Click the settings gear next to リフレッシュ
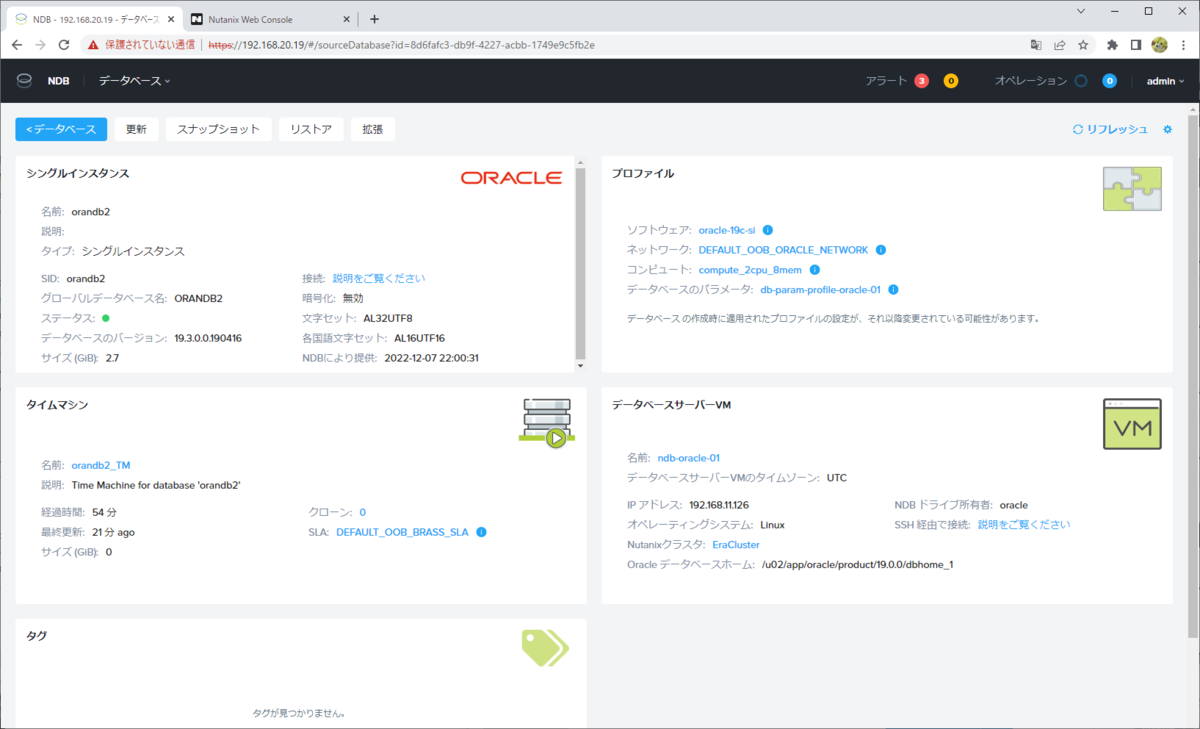 tap(1167, 129)
